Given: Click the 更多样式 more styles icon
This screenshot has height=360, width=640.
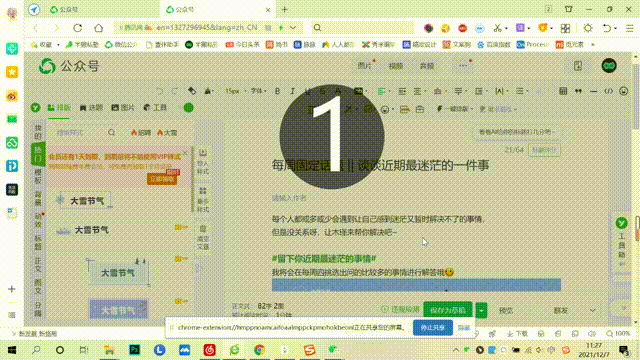Looking at the screenshot, I should [x=203, y=200].
